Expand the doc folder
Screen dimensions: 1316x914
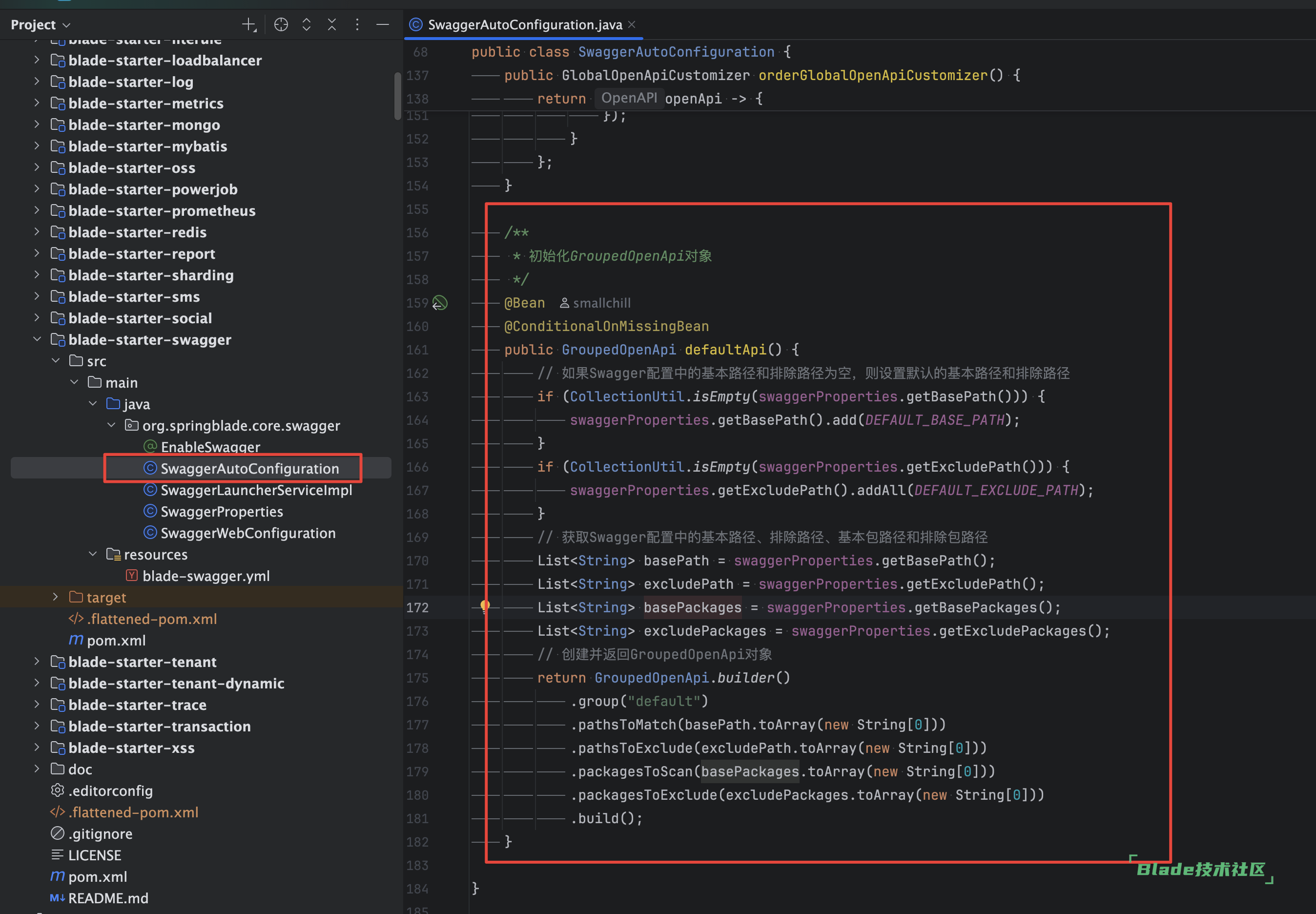coord(37,769)
